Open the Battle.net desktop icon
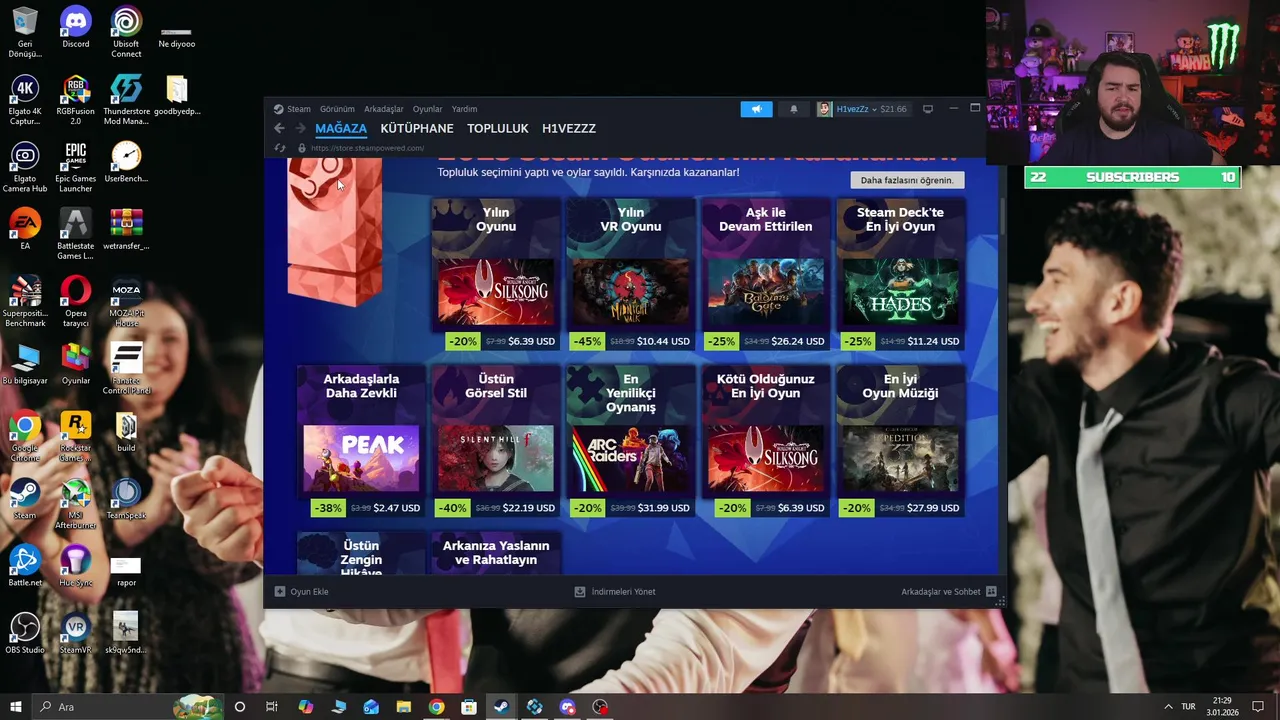This screenshot has height=720, width=1280. (x=25, y=566)
